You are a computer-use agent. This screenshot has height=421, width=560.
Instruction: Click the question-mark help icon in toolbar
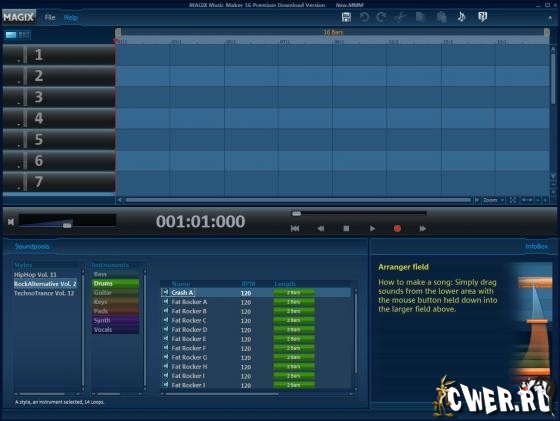[x=482, y=17]
